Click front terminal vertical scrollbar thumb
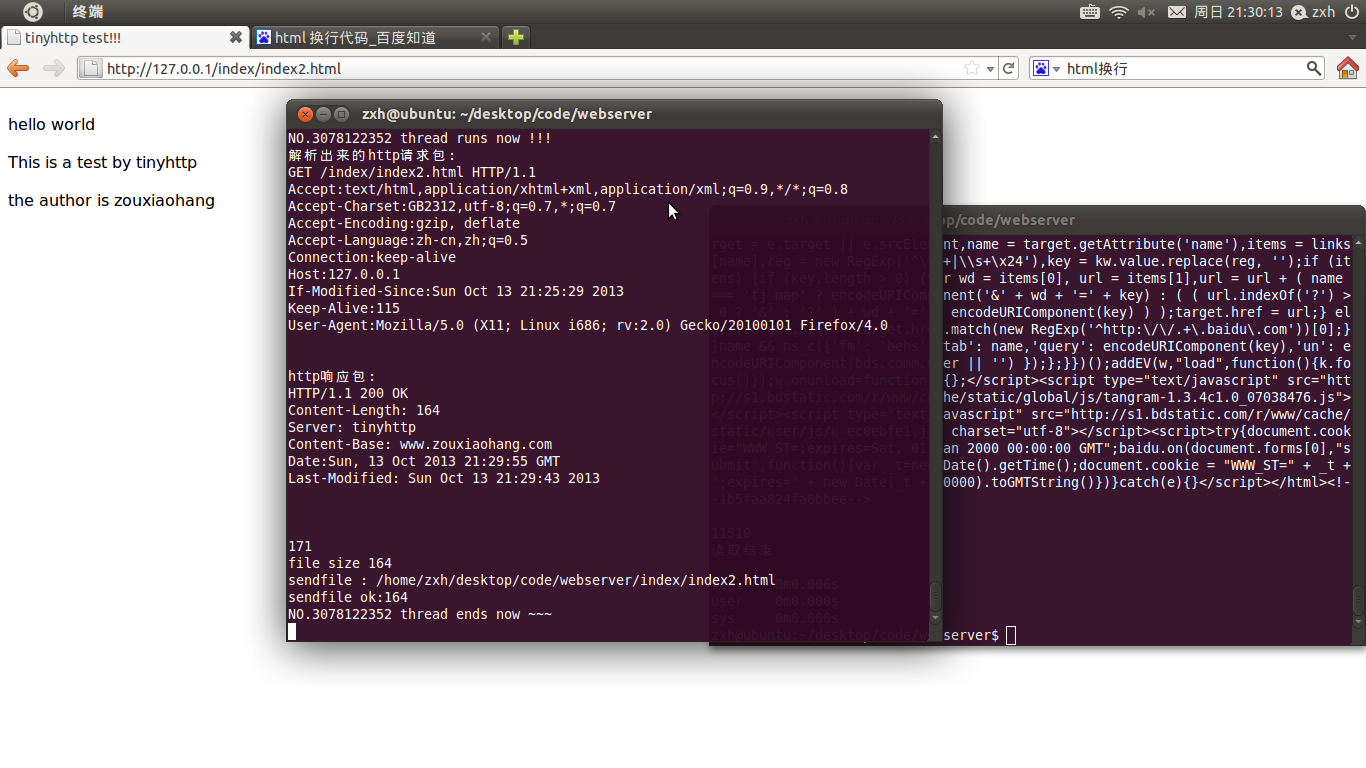 click(x=936, y=598)
